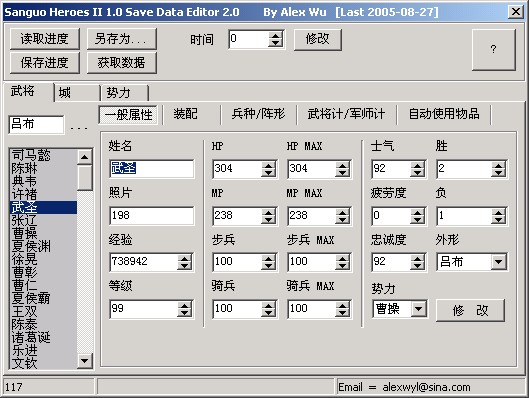Select 曹操 in the general list
Screen dimensions: 529x398
tap(44, 233)
